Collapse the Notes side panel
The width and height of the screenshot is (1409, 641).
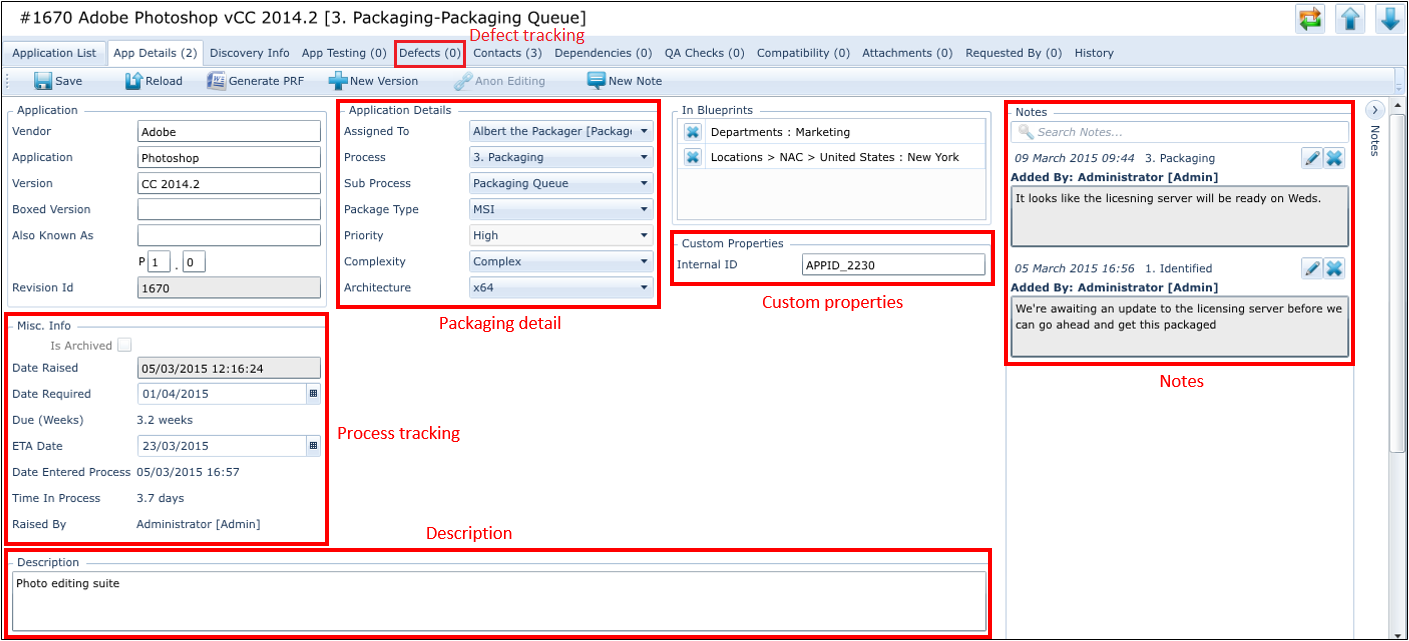[1375, 110]
